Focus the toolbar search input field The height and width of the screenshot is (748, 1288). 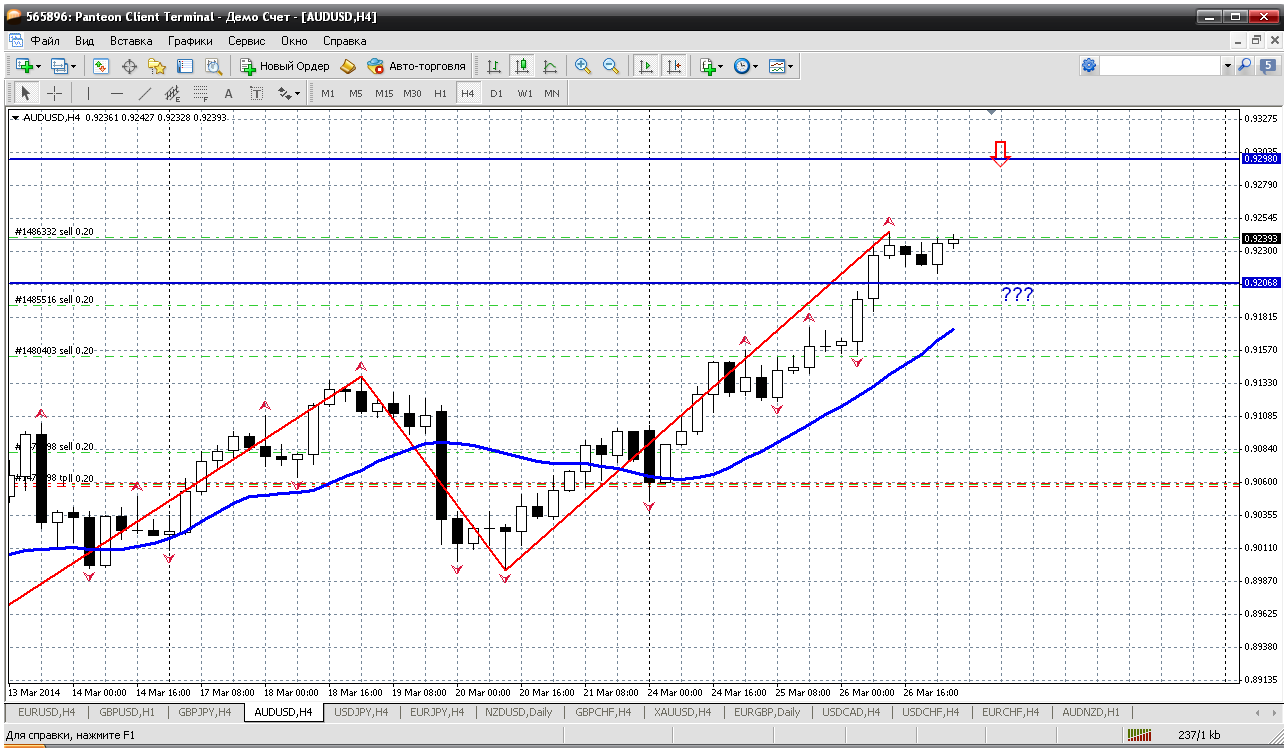point(1161,66)
